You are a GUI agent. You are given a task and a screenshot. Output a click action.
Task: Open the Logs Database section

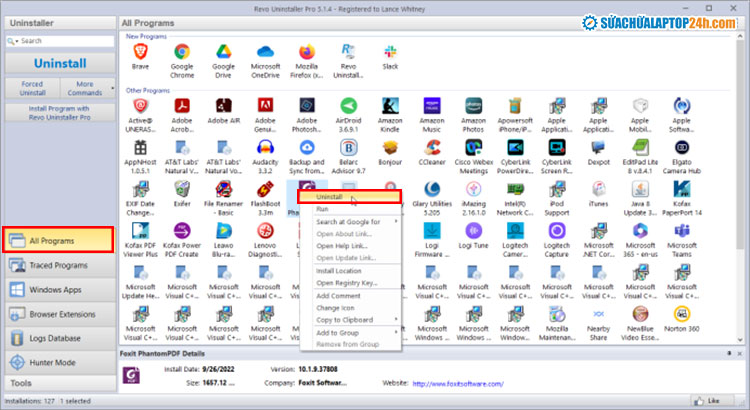[60, 338]
